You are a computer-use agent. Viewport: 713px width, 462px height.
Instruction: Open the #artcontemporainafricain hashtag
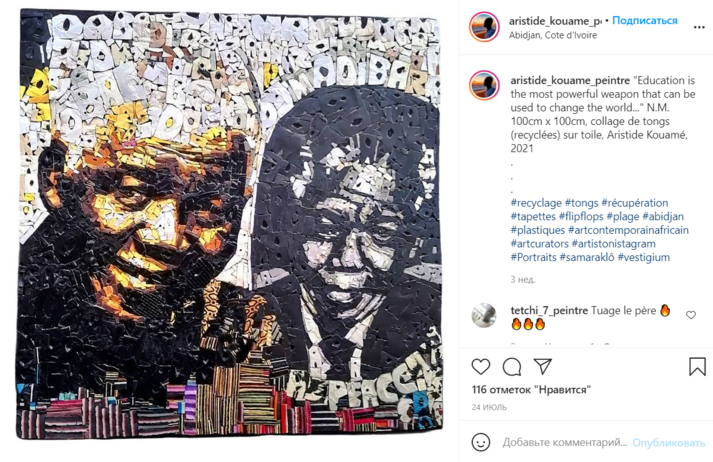point(628,230)
